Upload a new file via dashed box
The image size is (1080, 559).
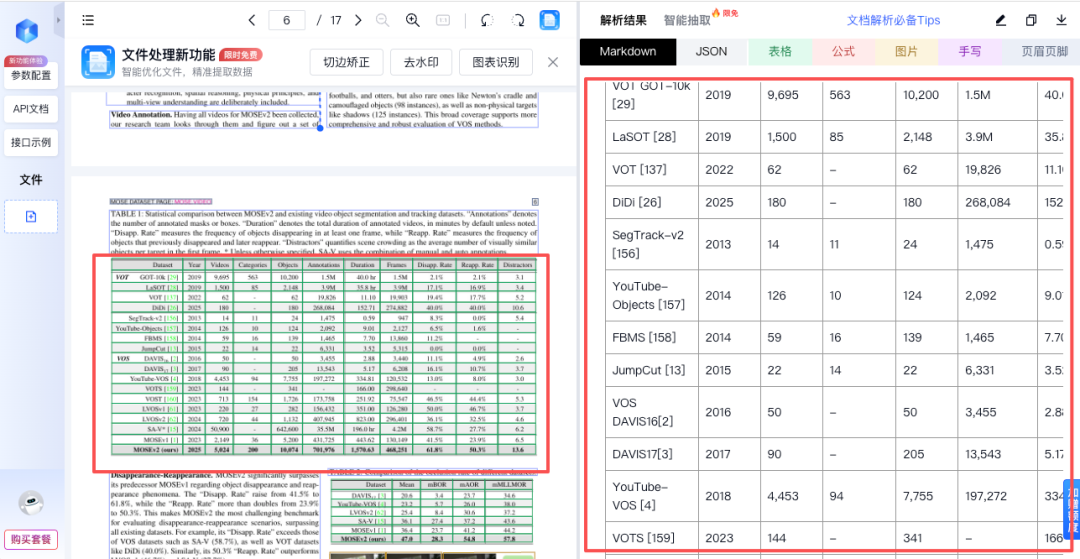tap(31, 217)
